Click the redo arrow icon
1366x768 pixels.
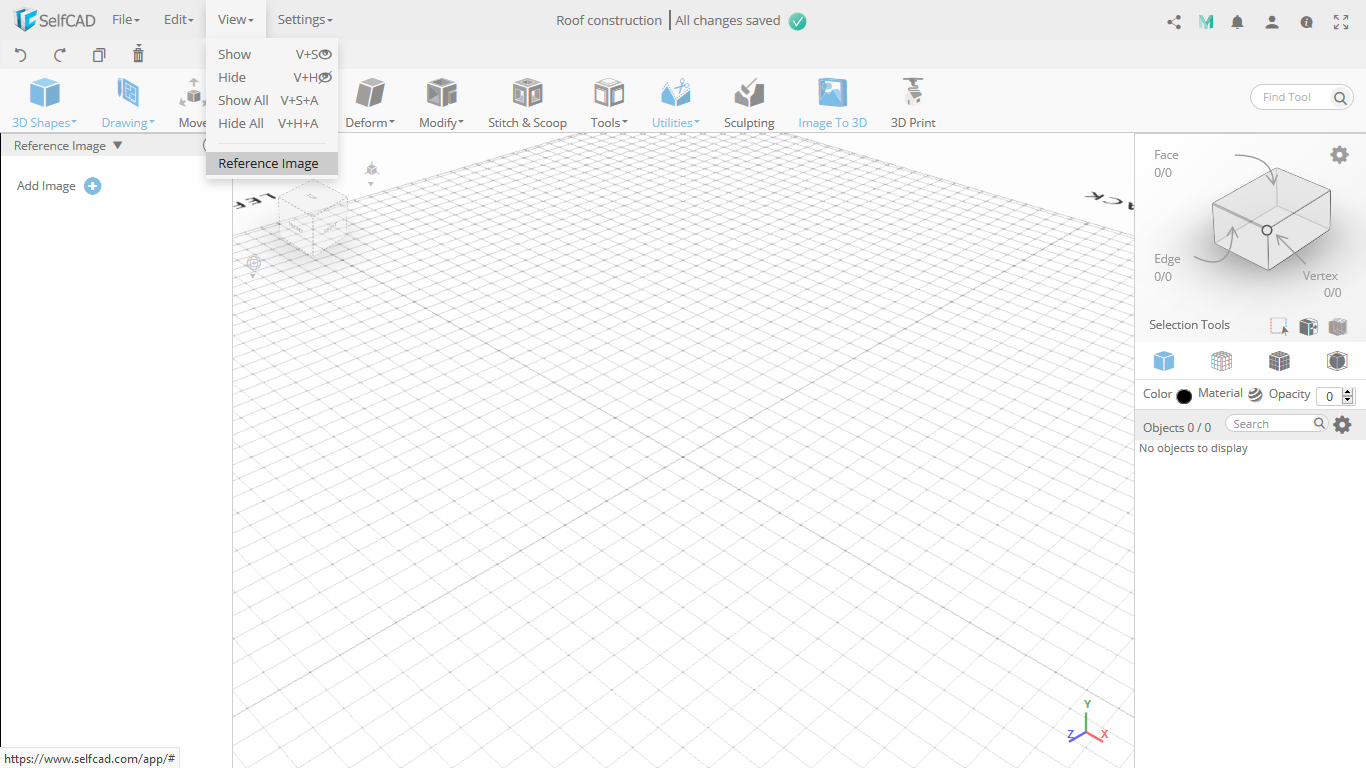pos(60,55)
